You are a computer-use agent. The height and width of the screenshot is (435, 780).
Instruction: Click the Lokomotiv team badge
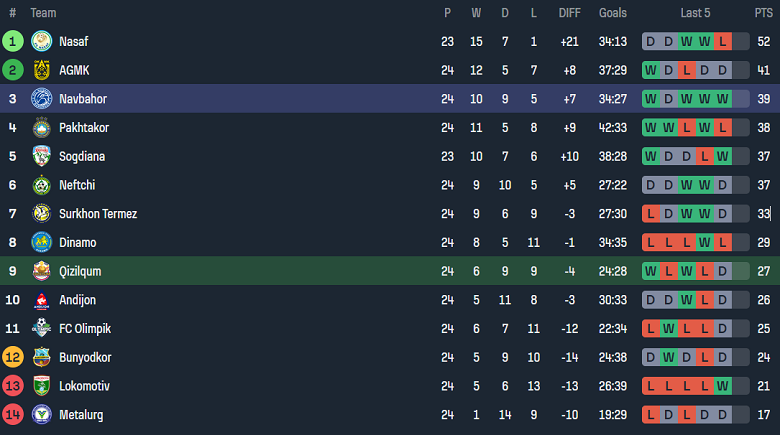[41, 386]
